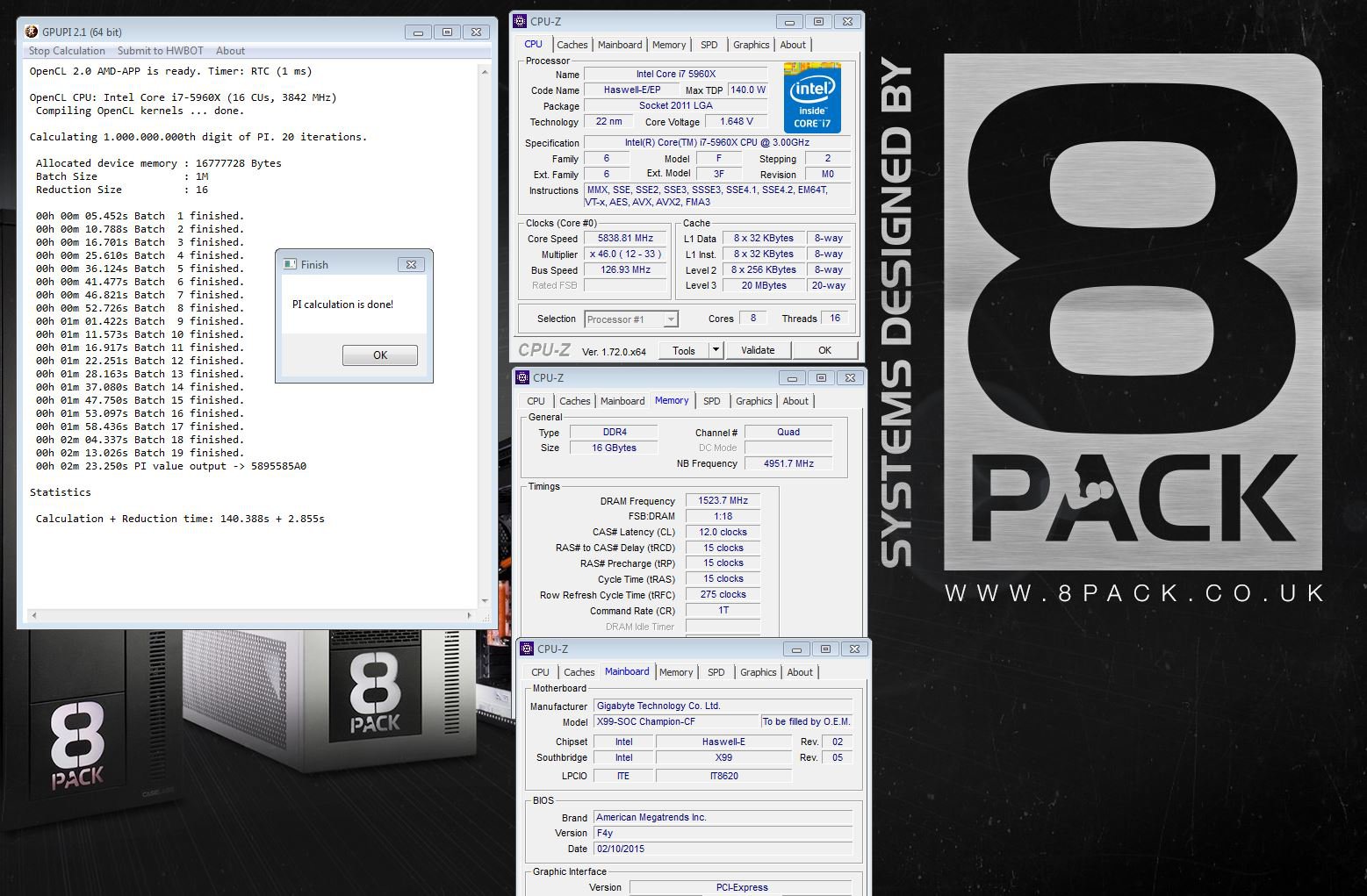Click the Validate button in CPU-Z
1367x896 pixels.
(x=758, y=350)
